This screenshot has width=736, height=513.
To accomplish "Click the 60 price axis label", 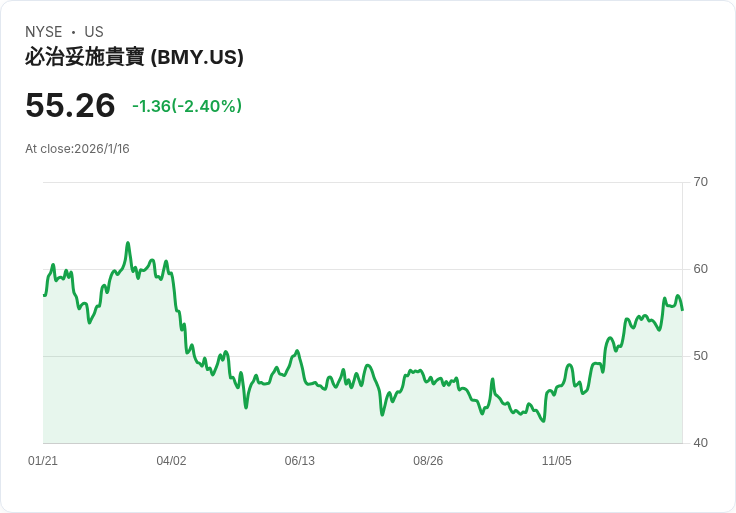I will (701, 269).
